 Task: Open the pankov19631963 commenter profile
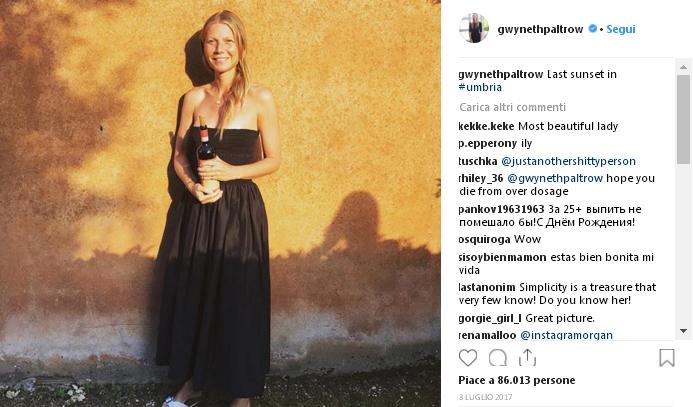tap(501, 209)
